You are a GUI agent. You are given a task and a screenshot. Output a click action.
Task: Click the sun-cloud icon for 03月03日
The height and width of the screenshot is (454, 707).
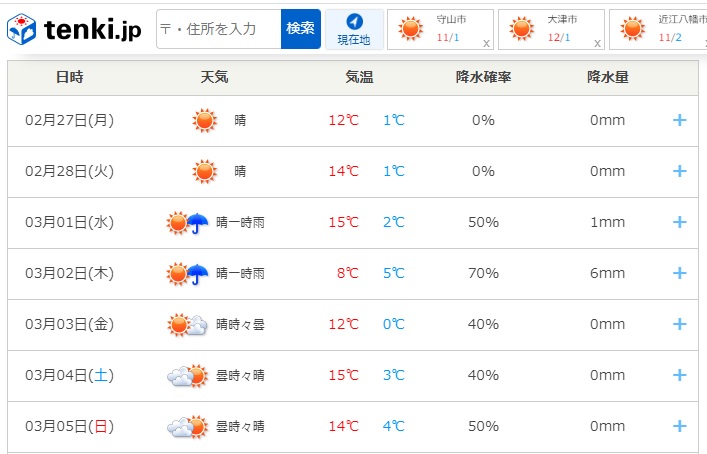(x=187, y=324)
